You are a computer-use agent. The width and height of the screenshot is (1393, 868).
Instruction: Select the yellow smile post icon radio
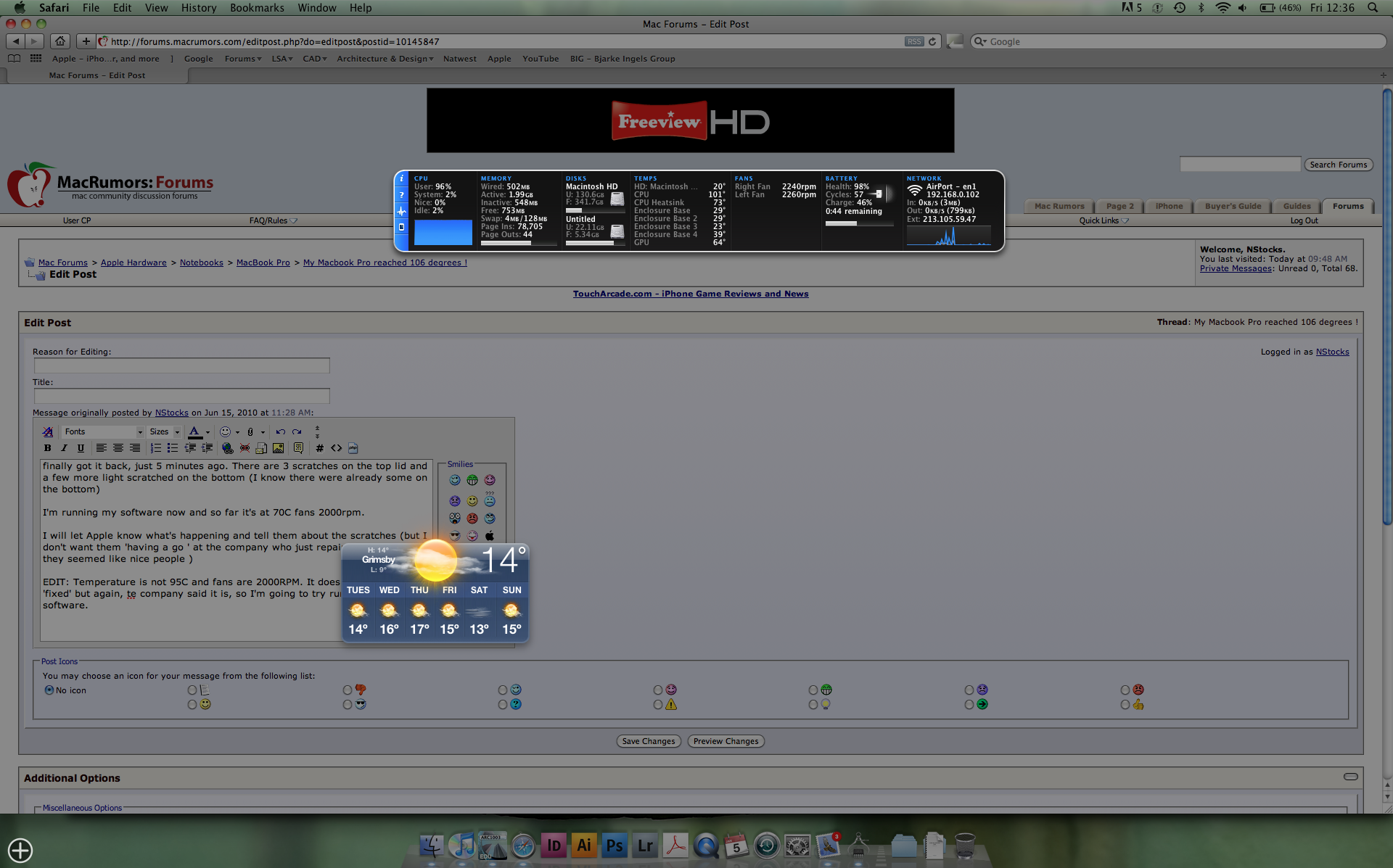coord(192,705)
